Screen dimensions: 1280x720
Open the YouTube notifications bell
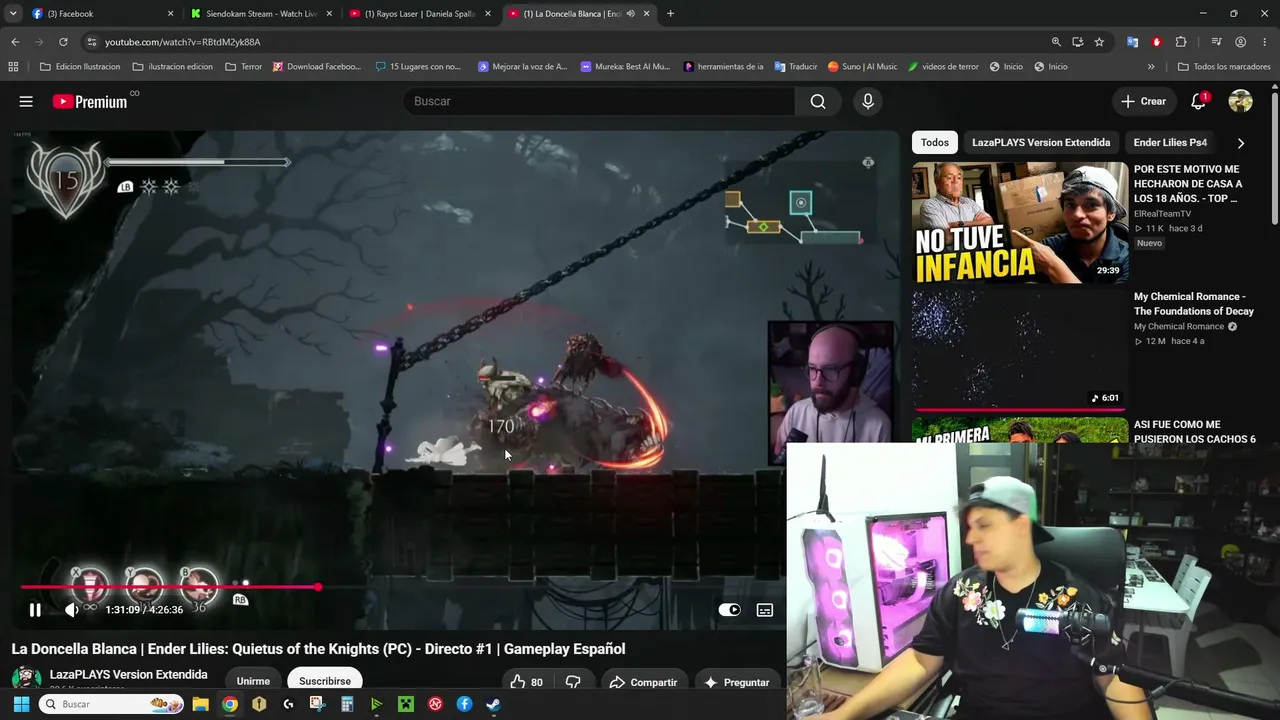[x=1198, y=101]
